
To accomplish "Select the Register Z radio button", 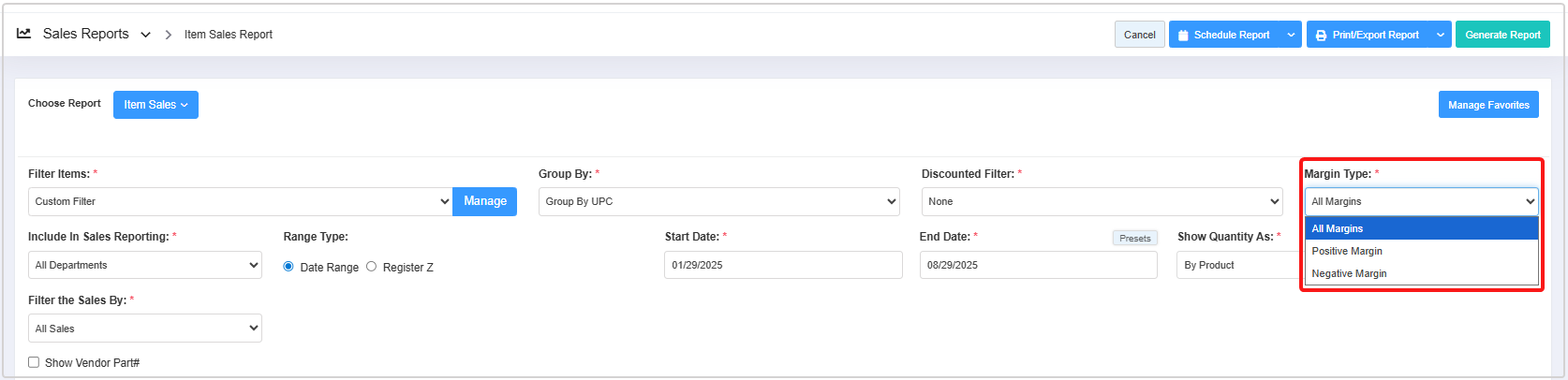I will coord(372,267).
